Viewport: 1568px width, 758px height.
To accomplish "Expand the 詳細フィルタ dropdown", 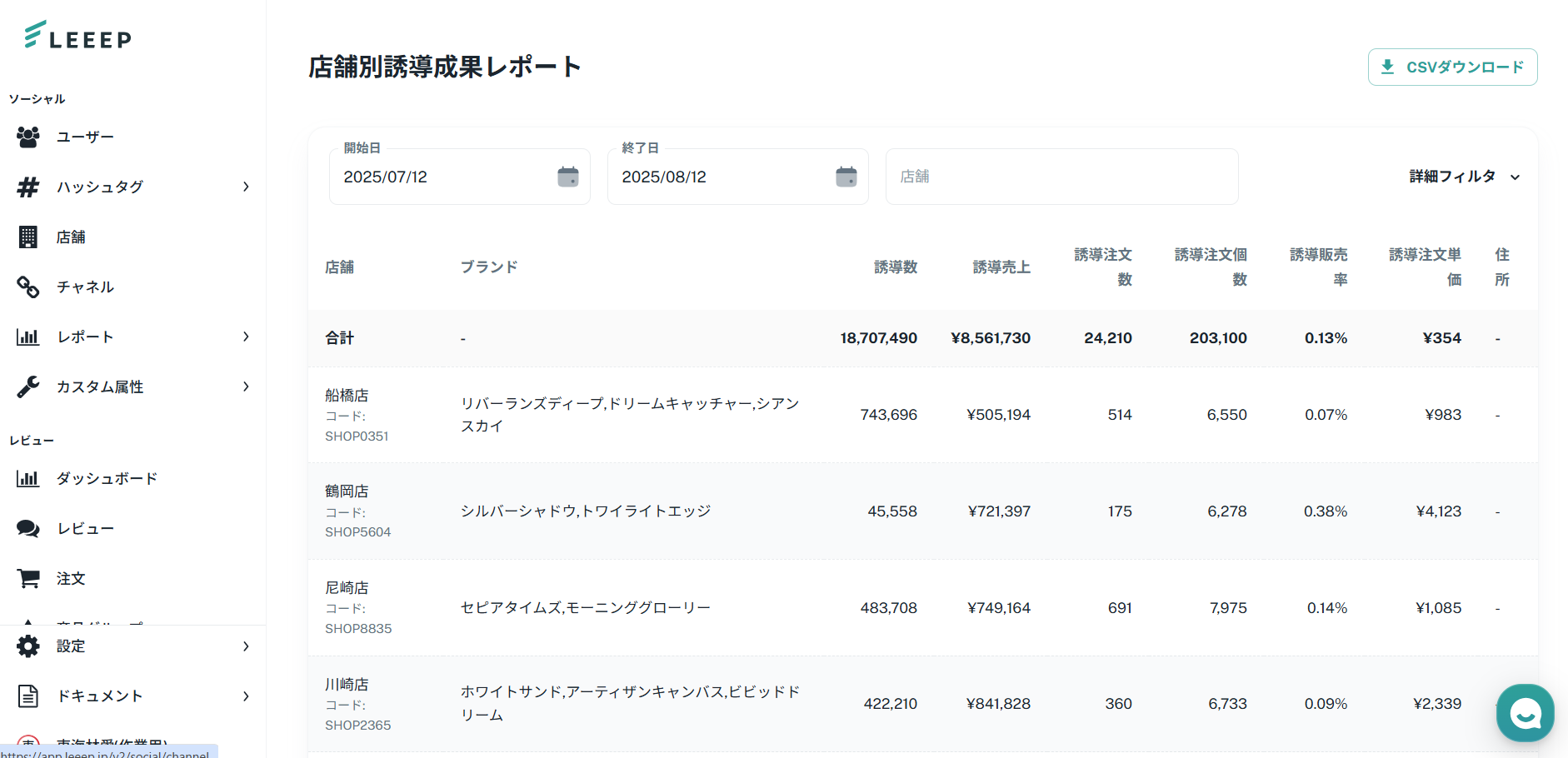I will [1464, 177].
